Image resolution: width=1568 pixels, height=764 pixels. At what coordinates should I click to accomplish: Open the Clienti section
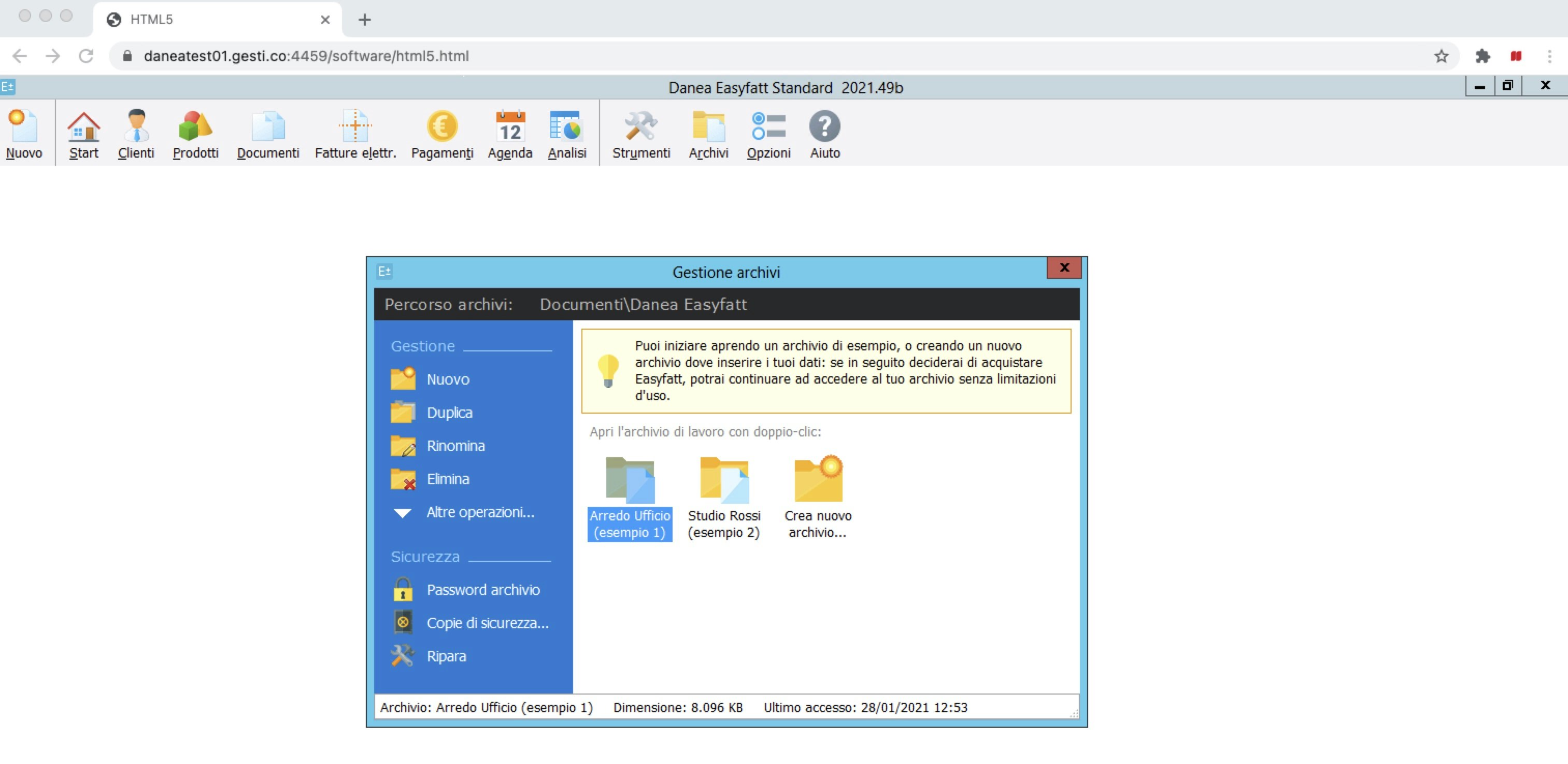tap(136, 133)
